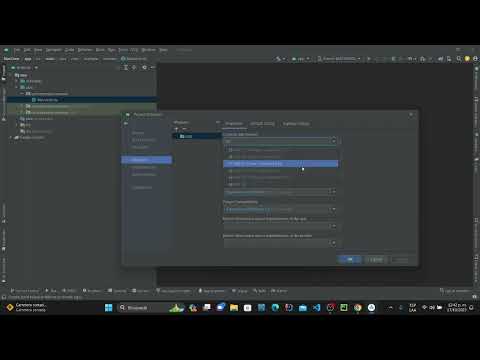
Task: Click Cancel in Project Structure dialog
Action: click(376, 260)
